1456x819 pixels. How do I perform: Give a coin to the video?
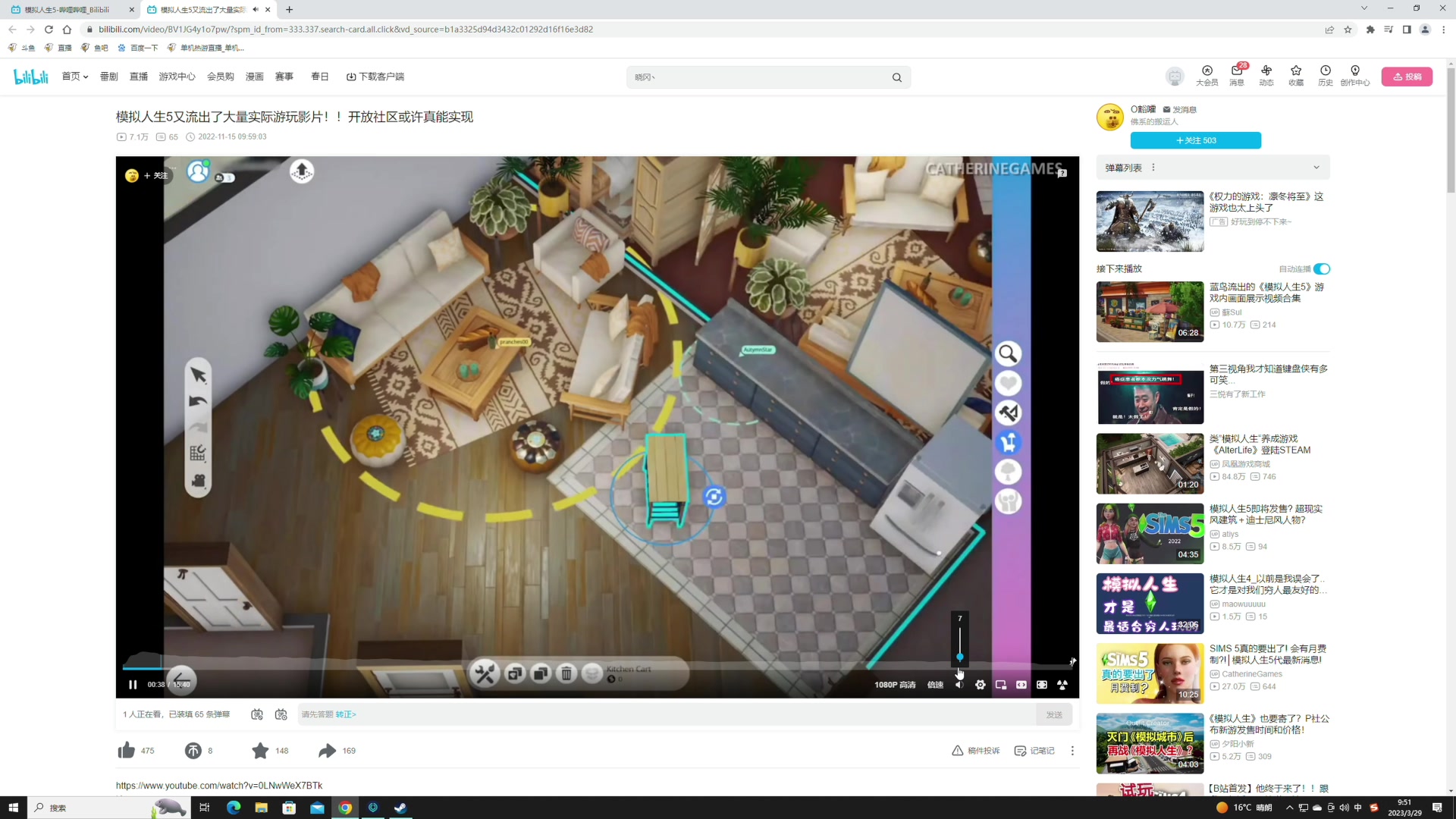coord(193,751)
